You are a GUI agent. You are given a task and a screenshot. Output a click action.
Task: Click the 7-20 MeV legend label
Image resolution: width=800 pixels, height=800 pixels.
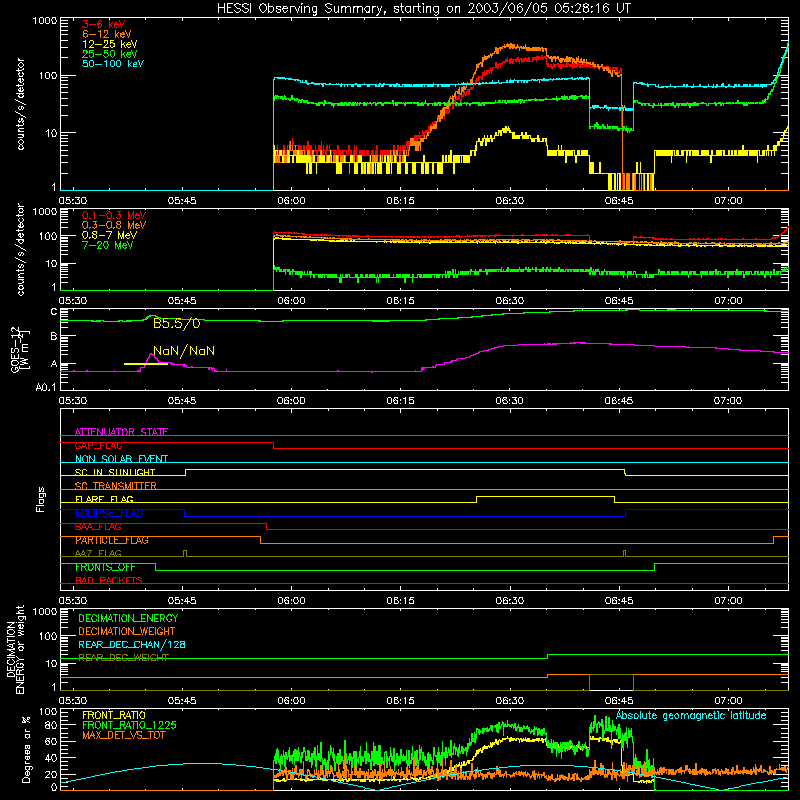point(108,245)
